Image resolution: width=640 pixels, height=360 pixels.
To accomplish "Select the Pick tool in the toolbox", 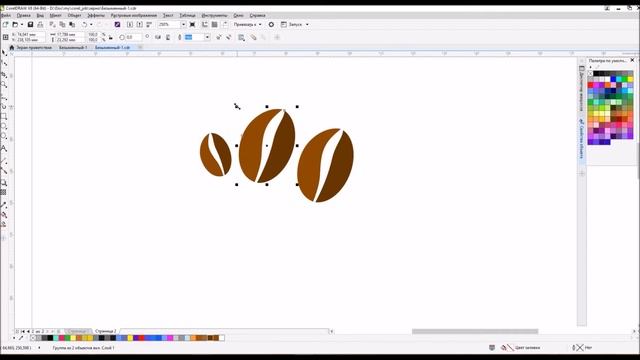I will coord(4,53).
